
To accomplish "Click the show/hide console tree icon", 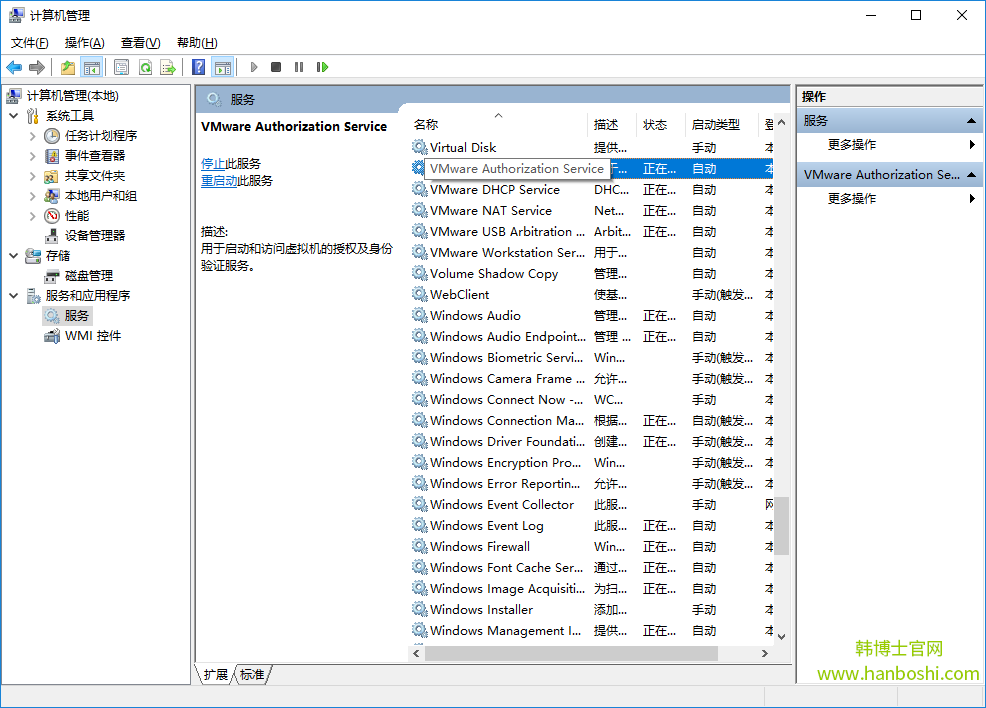I will (x=91, y=67).
